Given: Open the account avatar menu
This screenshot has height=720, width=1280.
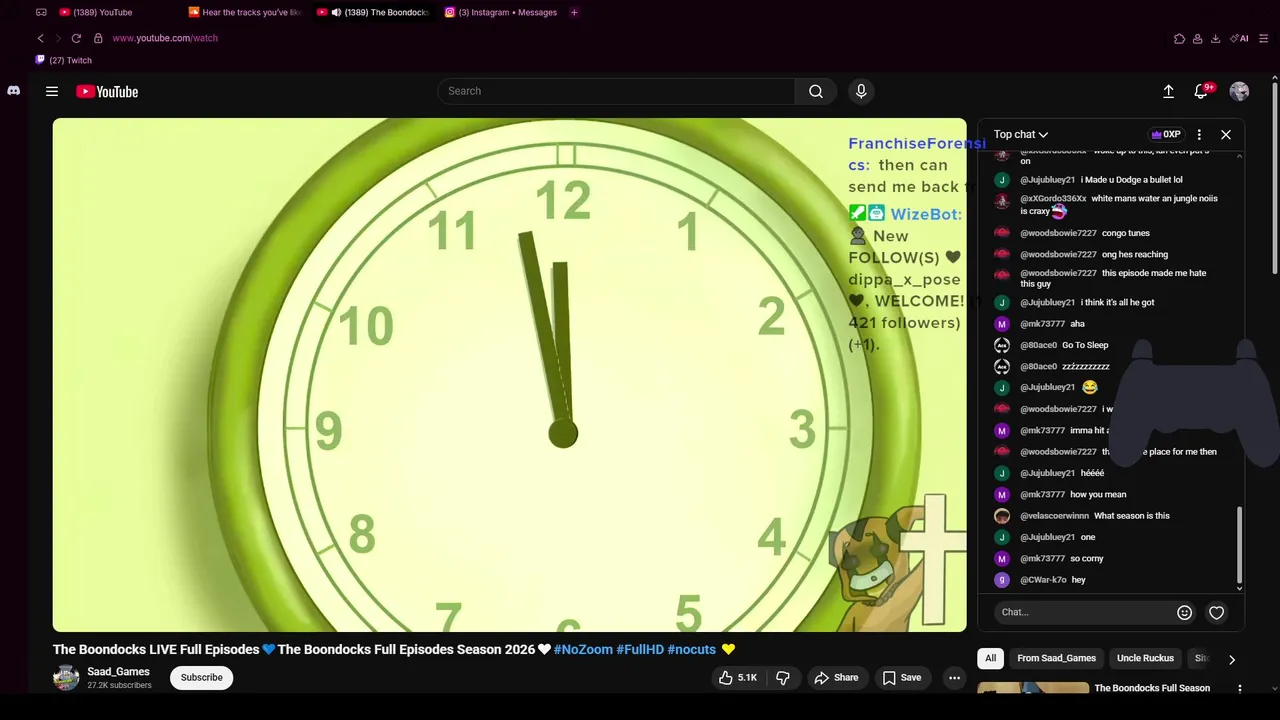Looking at the screenshot, I should (x=1239, y=91).
